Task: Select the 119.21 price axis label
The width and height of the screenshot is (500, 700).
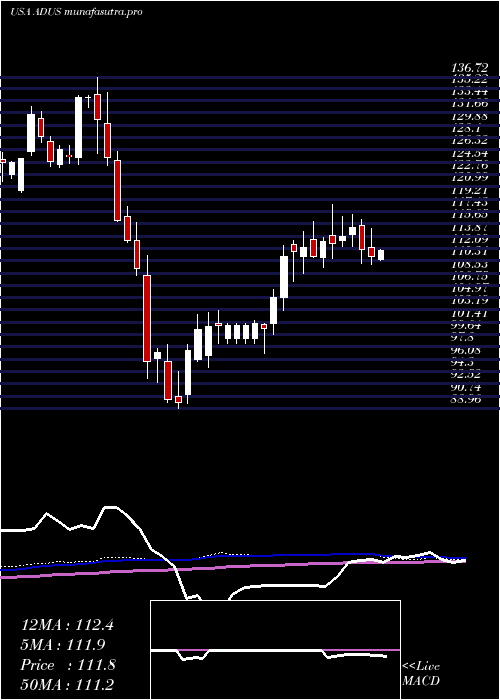Action: click(x=469, y=191)
